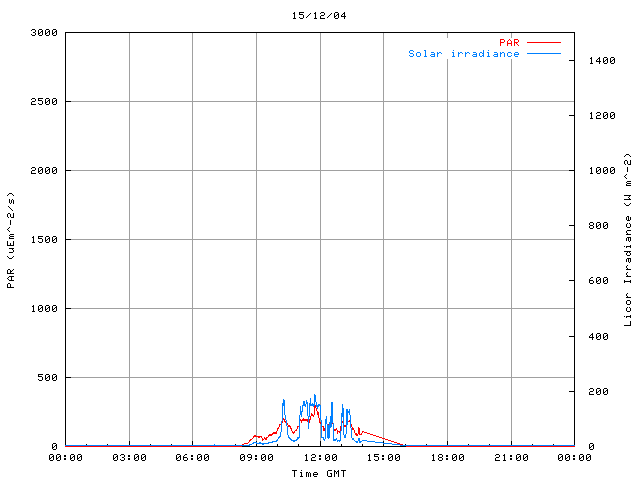The image size is (640, 480).
Task: Select the PAR legend label
Action: click(x=509, y=42)
